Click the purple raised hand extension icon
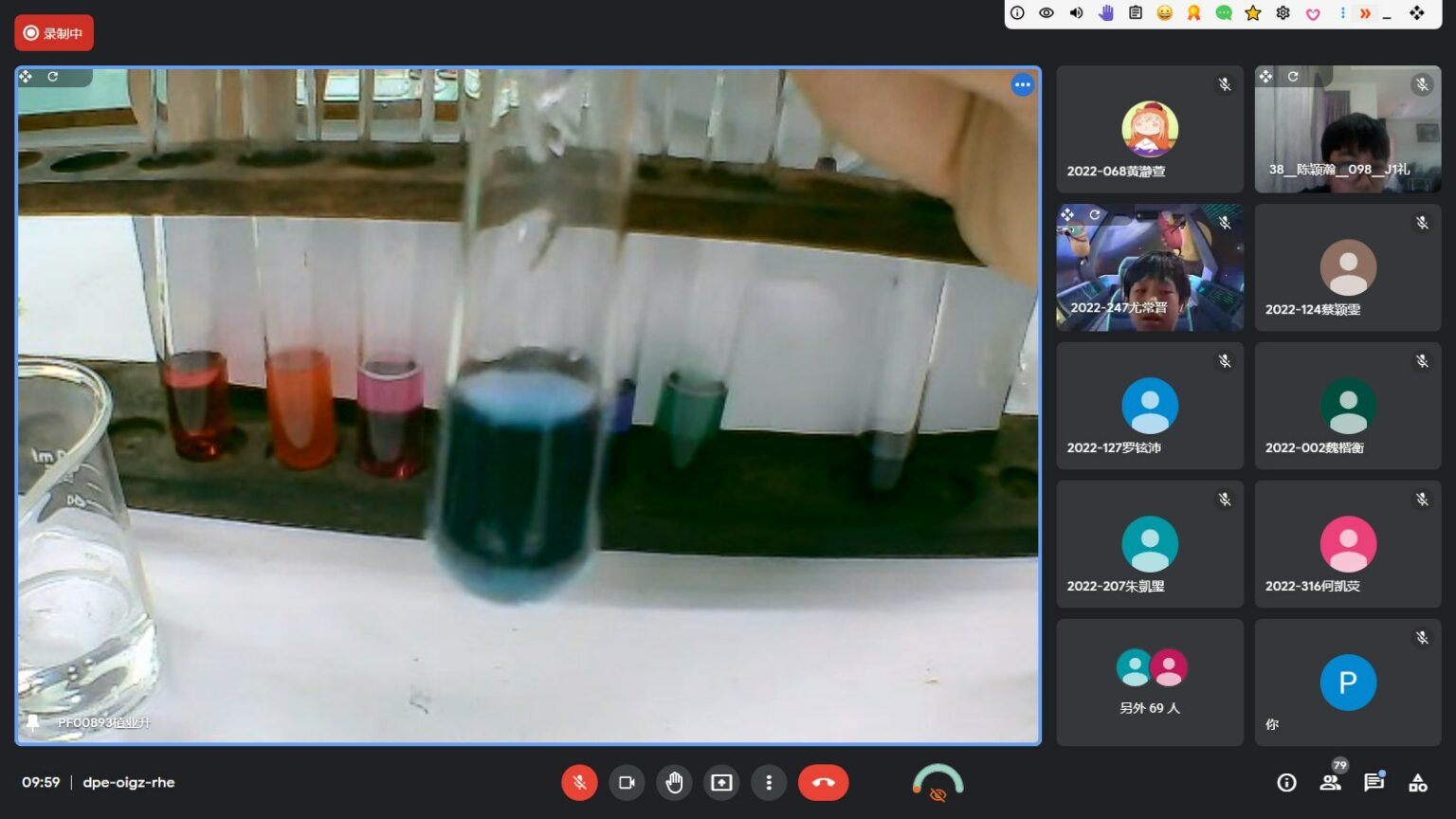 1105,13
